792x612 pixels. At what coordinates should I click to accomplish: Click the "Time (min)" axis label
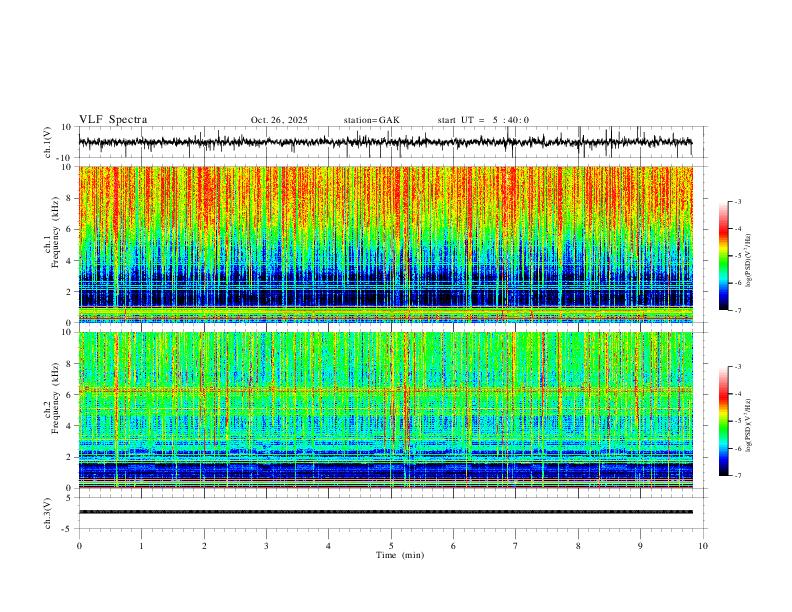pos(400,555)
